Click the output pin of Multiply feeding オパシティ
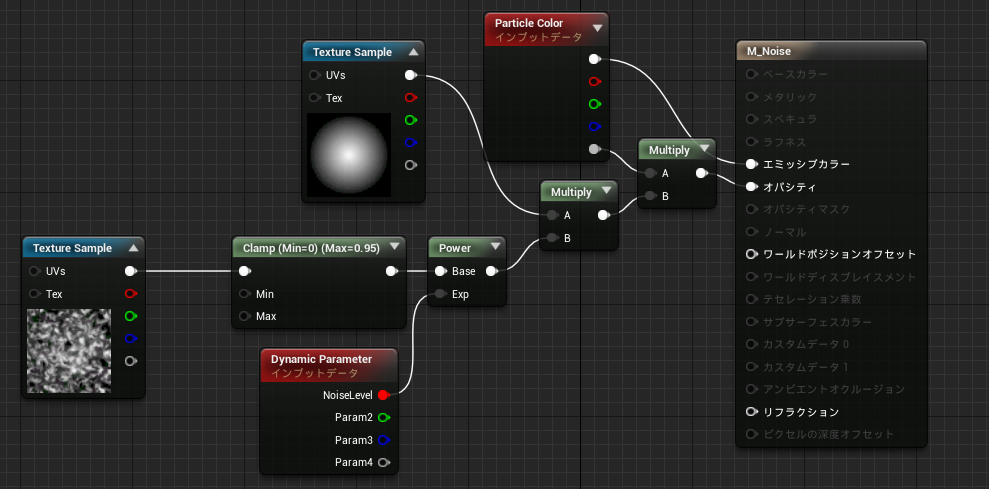Viewport: 989px width, 489px height. click(x=701, y=173)
